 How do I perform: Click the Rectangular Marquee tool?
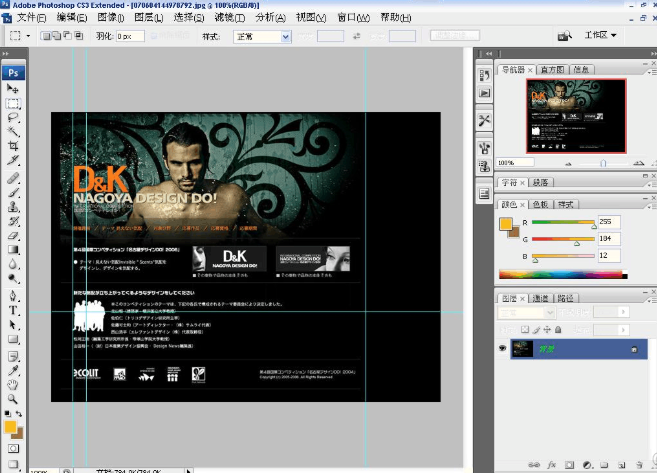(x=14, y=103)
